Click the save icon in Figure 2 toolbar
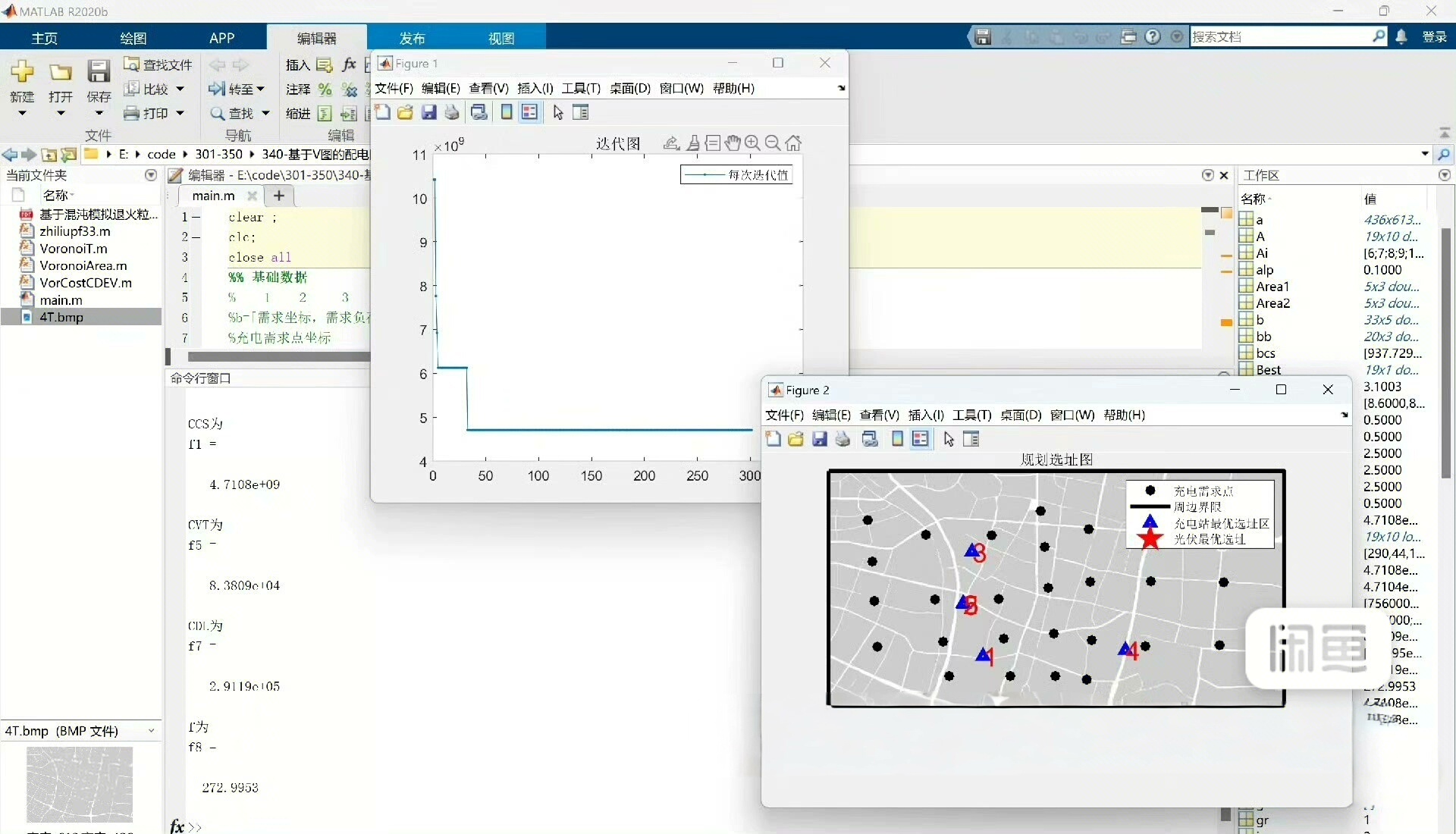 click(x=820, y=439)
